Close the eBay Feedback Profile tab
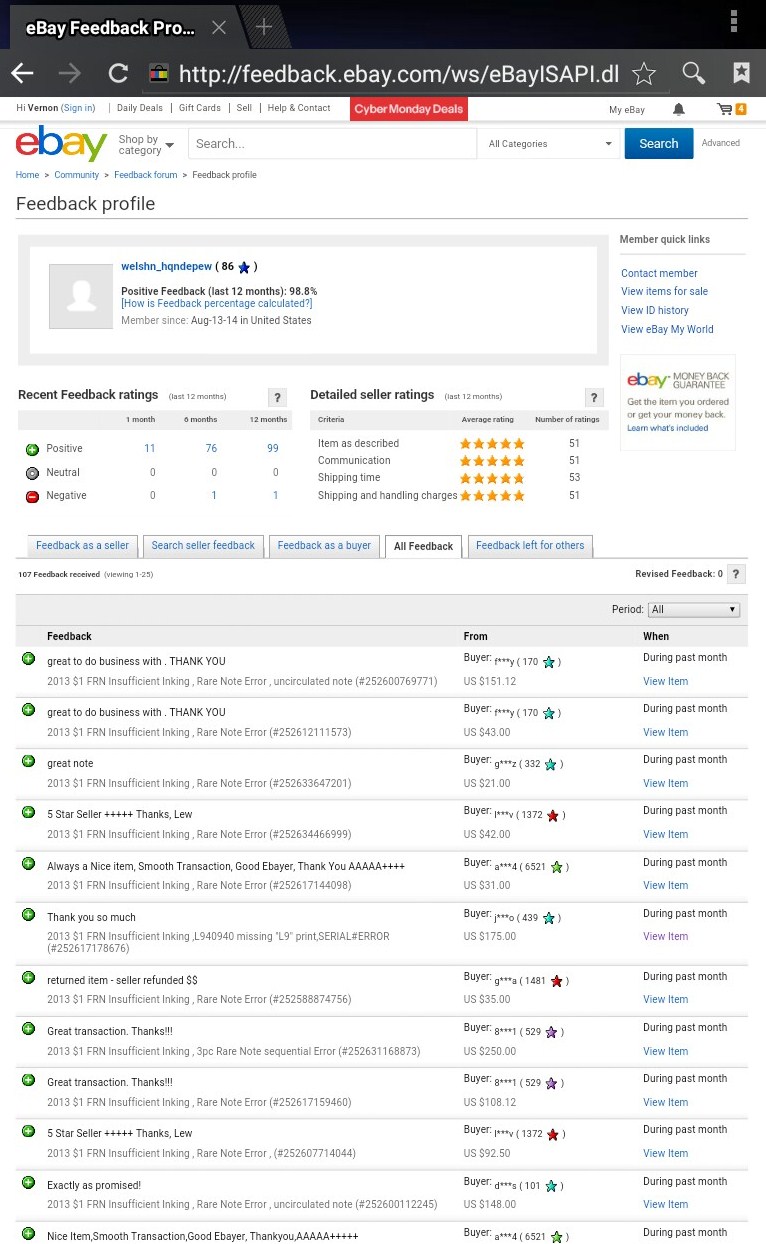The width and height of the screenshot is (766, 1244). [x=219, y=27]
